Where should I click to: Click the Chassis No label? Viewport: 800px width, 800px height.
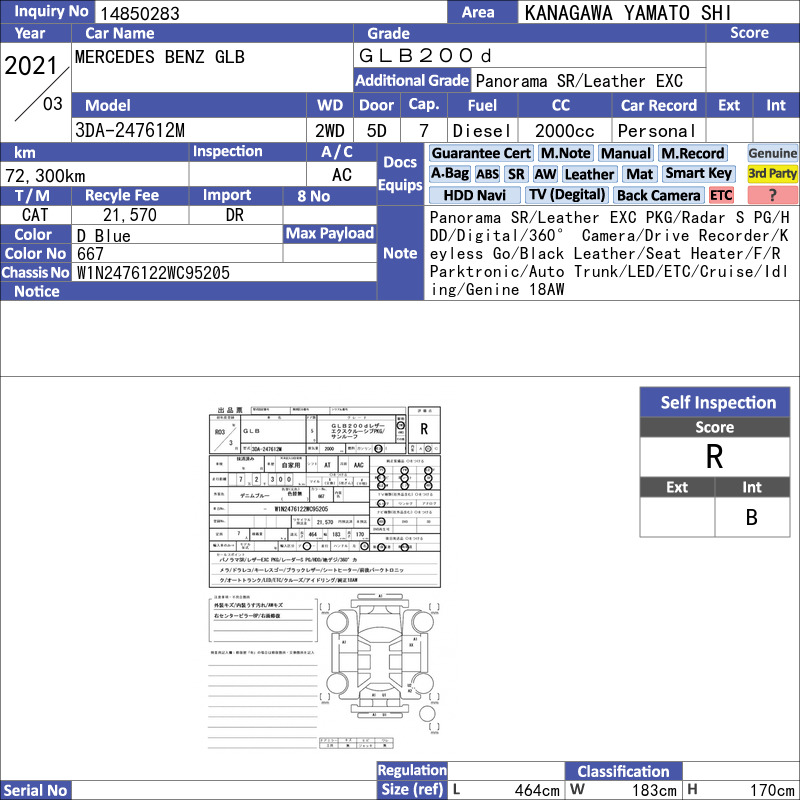[x=35, y=272]
